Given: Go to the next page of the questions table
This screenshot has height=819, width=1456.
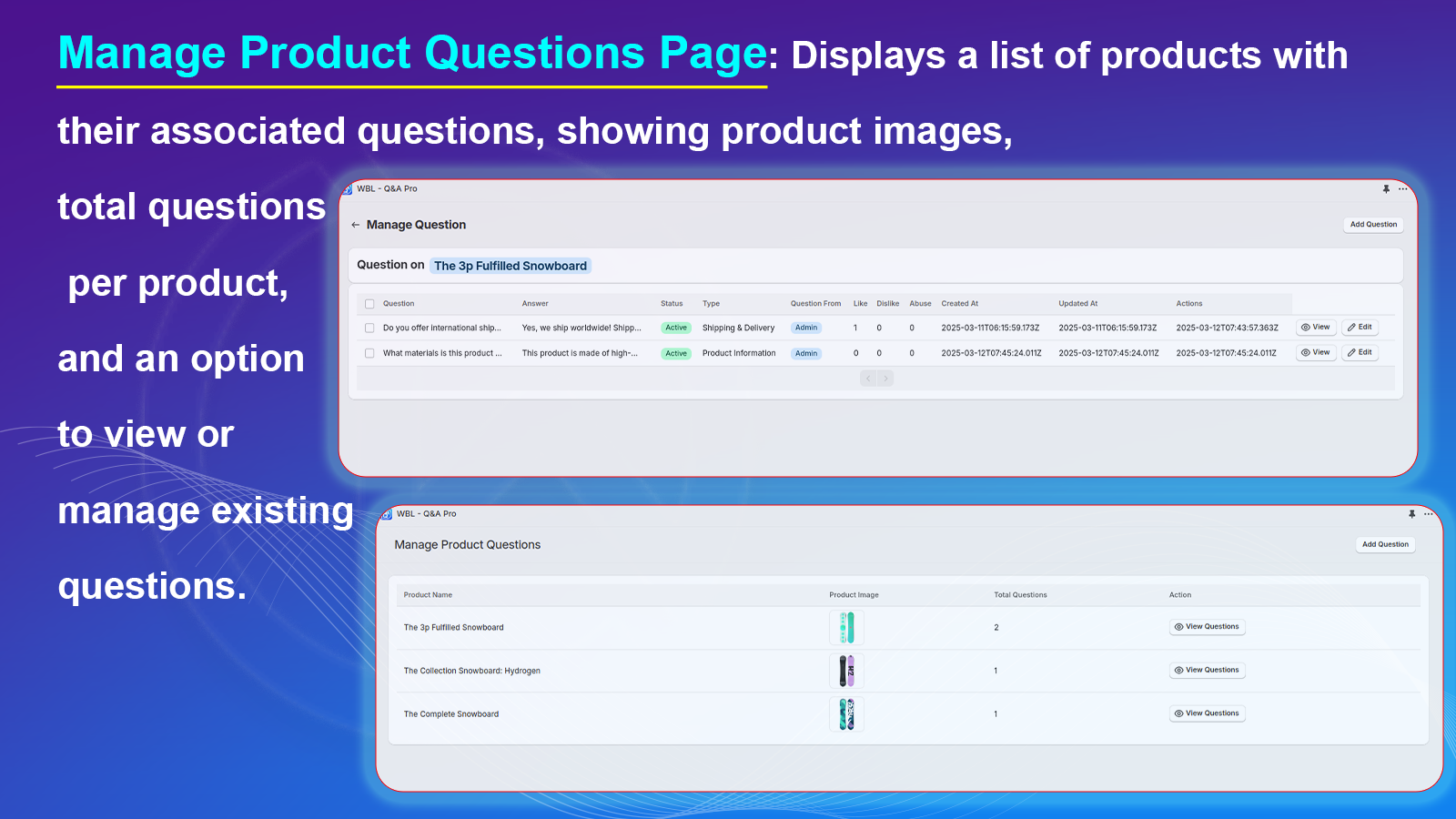Looking at the screenshot, I should [x=885, y=379].
